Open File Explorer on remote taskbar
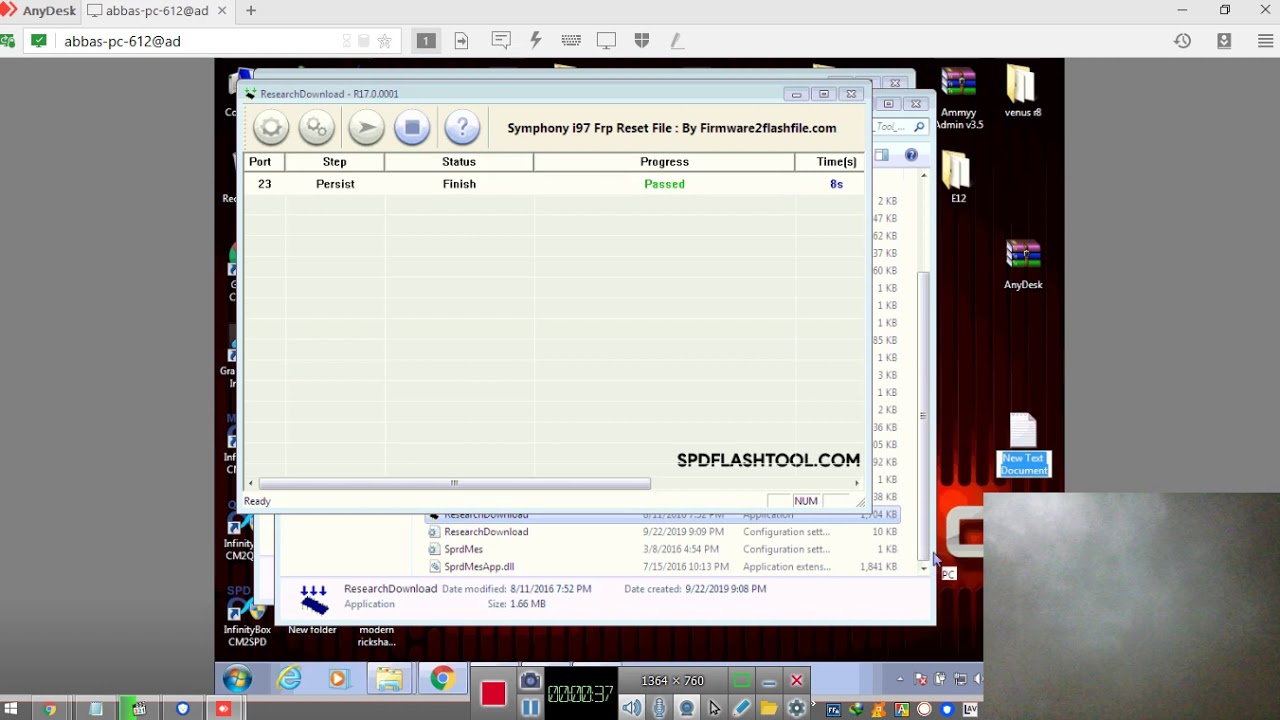This screenshot has height=720, width=1280. [390, 680]
